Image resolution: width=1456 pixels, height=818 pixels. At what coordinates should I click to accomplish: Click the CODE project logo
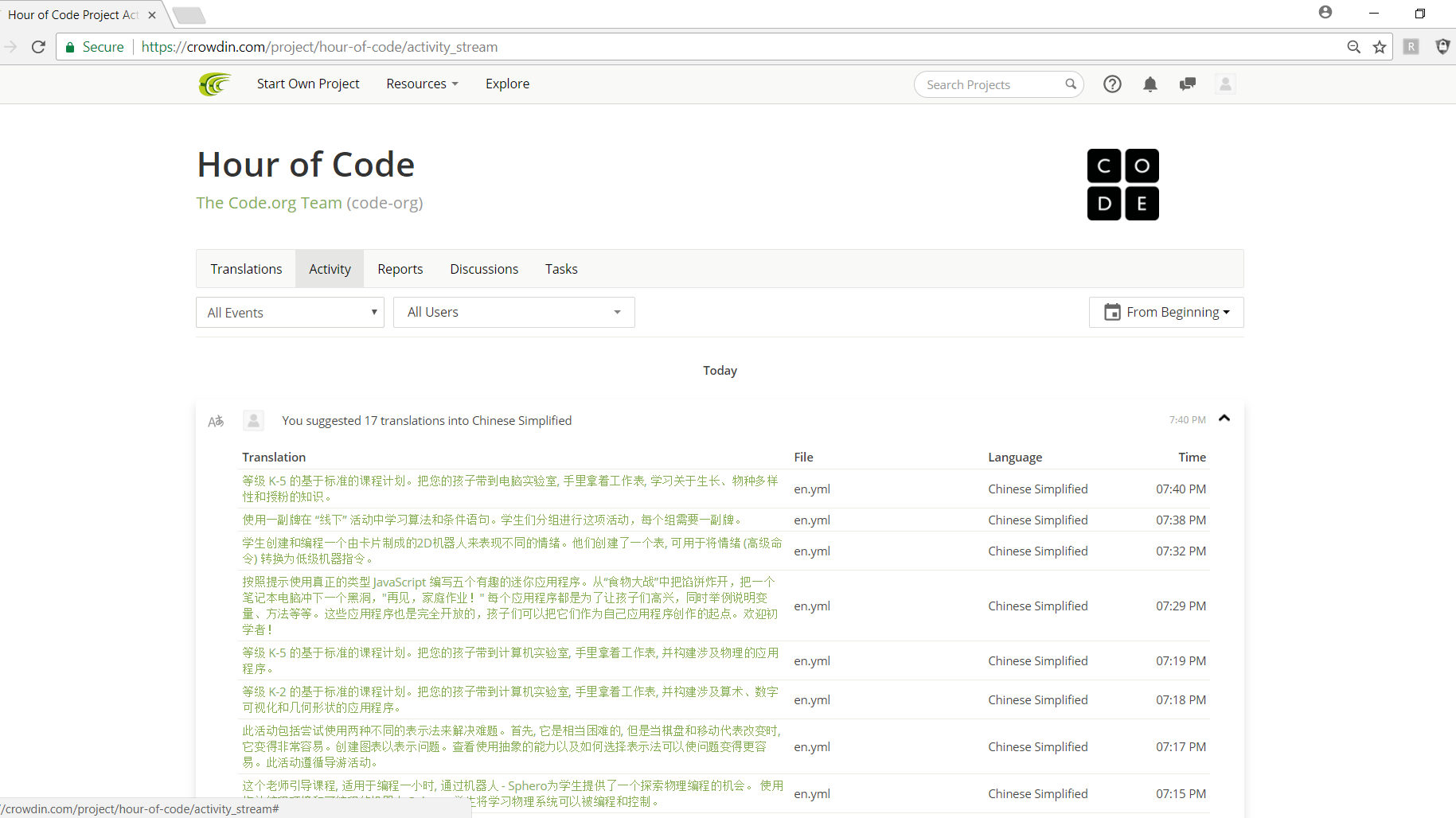(1122, 185)
